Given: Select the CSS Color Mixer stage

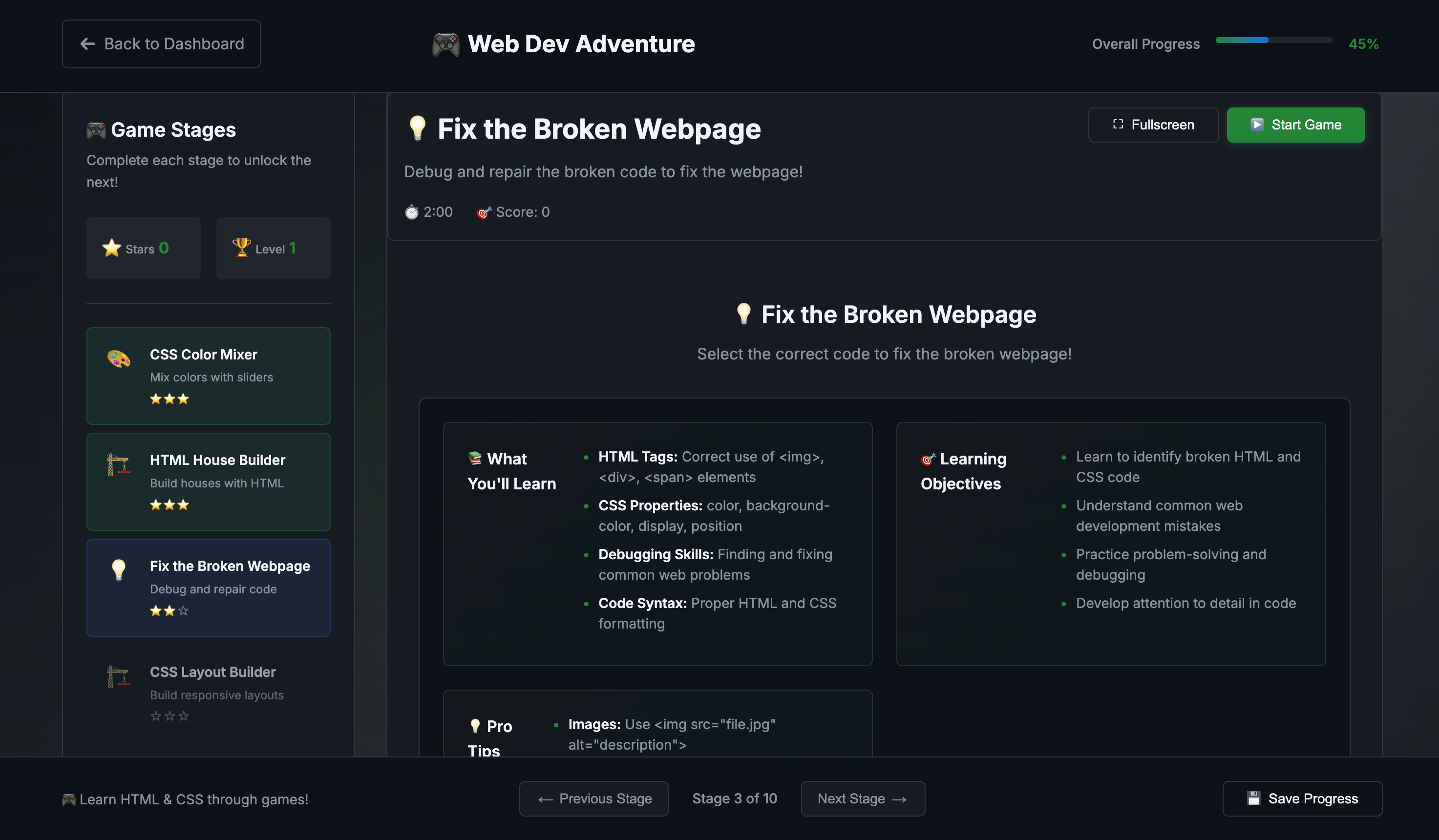Looking at the screenshot, I should pyautogui.click(x=209, y=375).
